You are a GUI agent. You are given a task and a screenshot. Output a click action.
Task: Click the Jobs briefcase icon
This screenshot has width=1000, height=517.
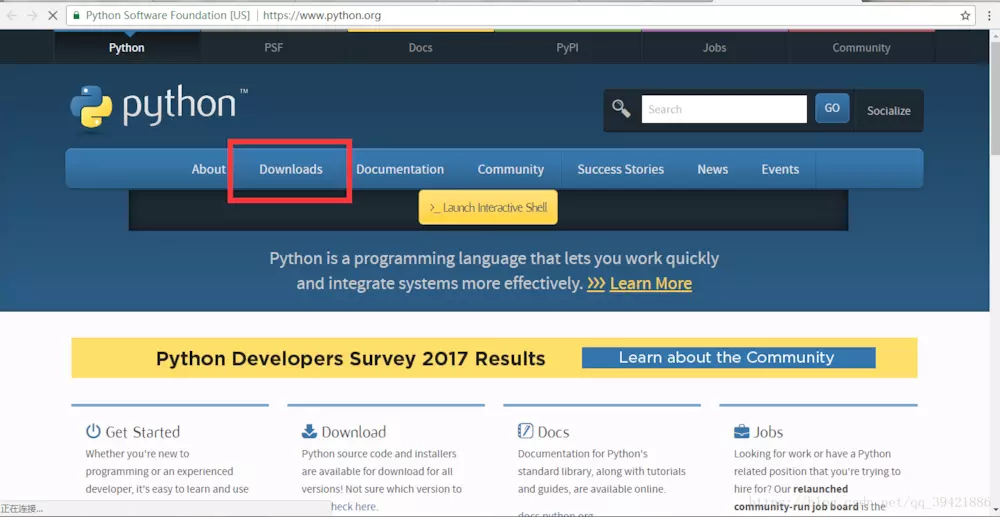click(x=742, y=432)
